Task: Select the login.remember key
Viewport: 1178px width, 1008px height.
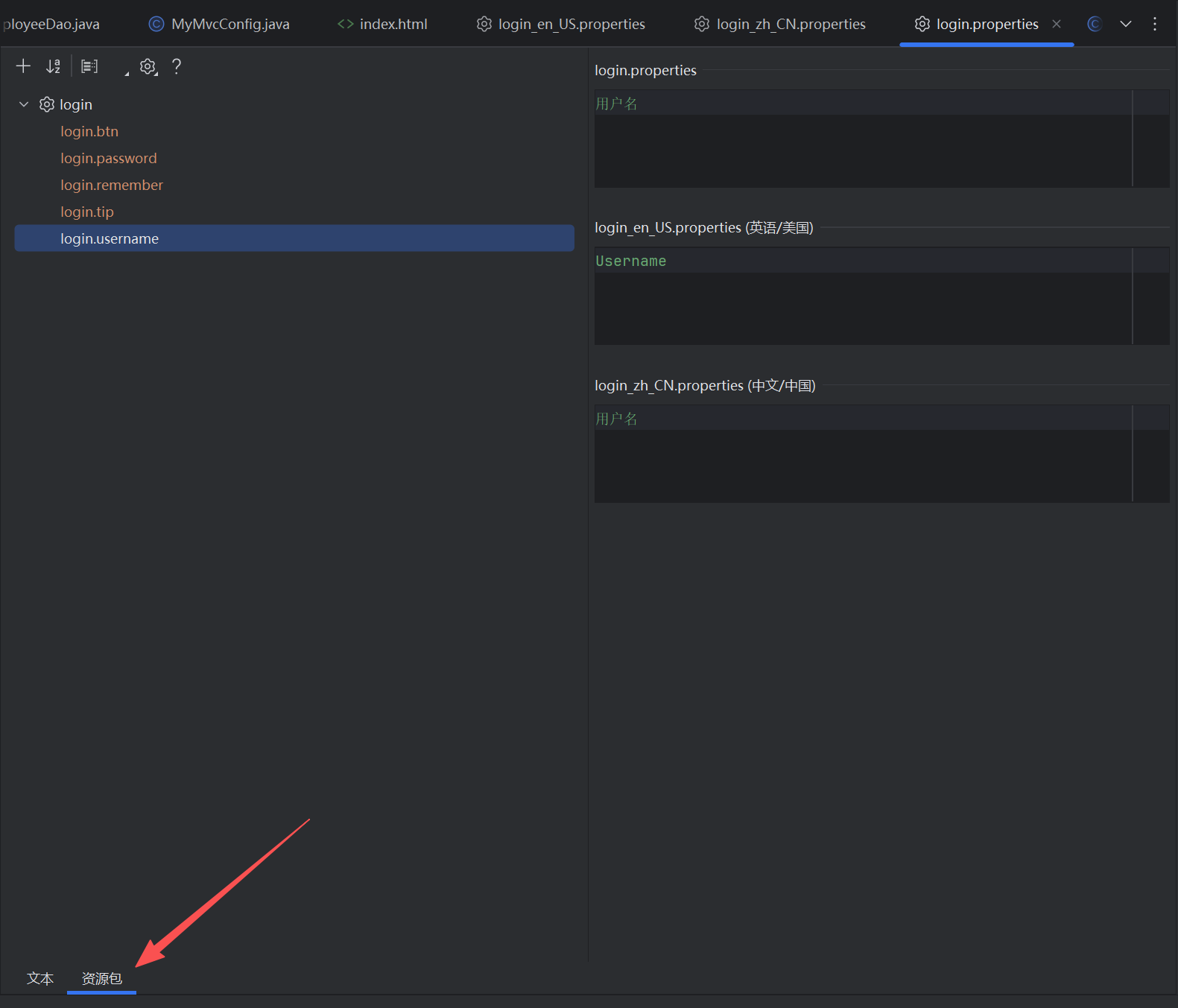Action: coord(112,185)
